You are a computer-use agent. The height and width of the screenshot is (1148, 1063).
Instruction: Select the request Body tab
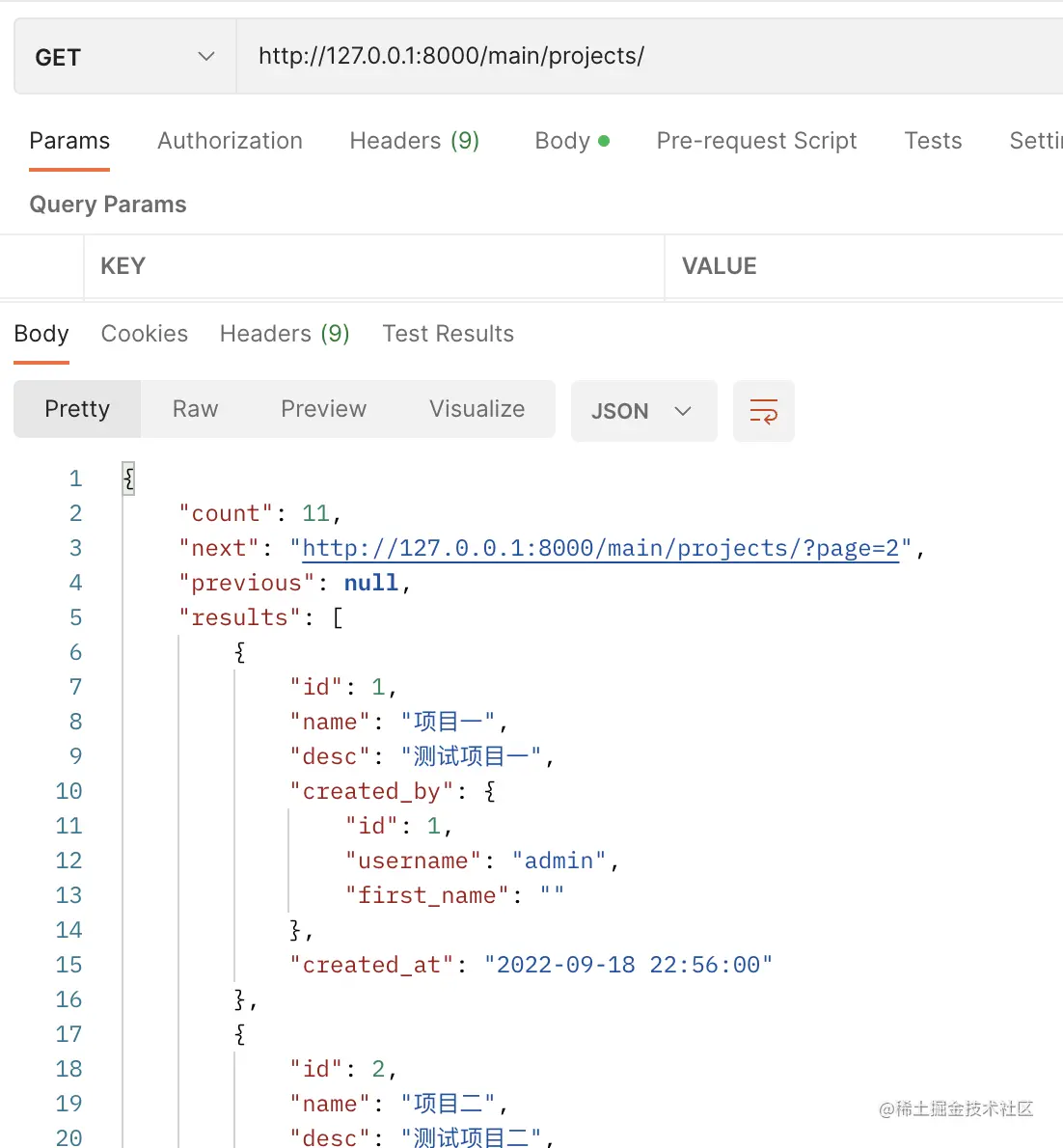(x=571, y=141)
